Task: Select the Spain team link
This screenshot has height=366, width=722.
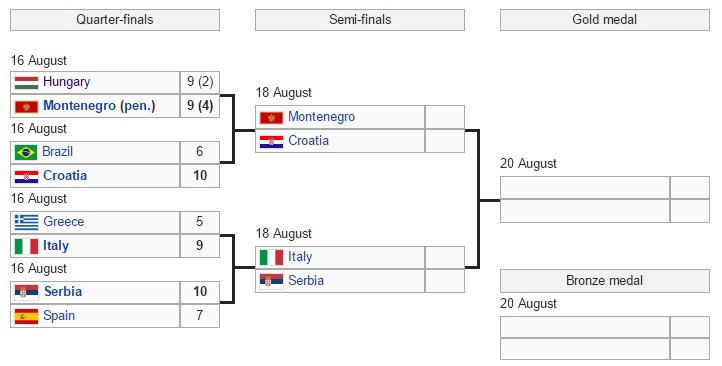Action: pyautogui.click(x=59, y=316)
